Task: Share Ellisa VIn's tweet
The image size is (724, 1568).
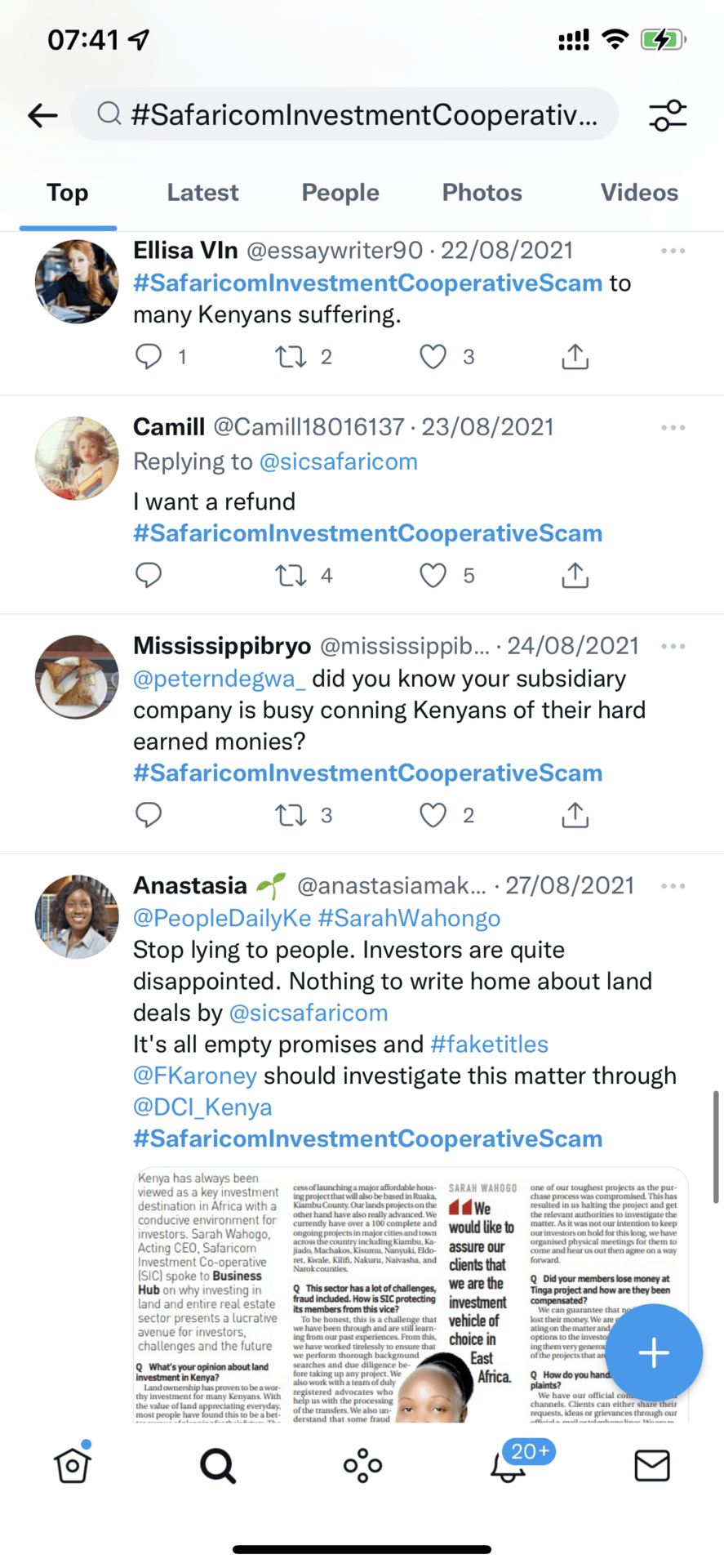Action: tap(575, 357)
